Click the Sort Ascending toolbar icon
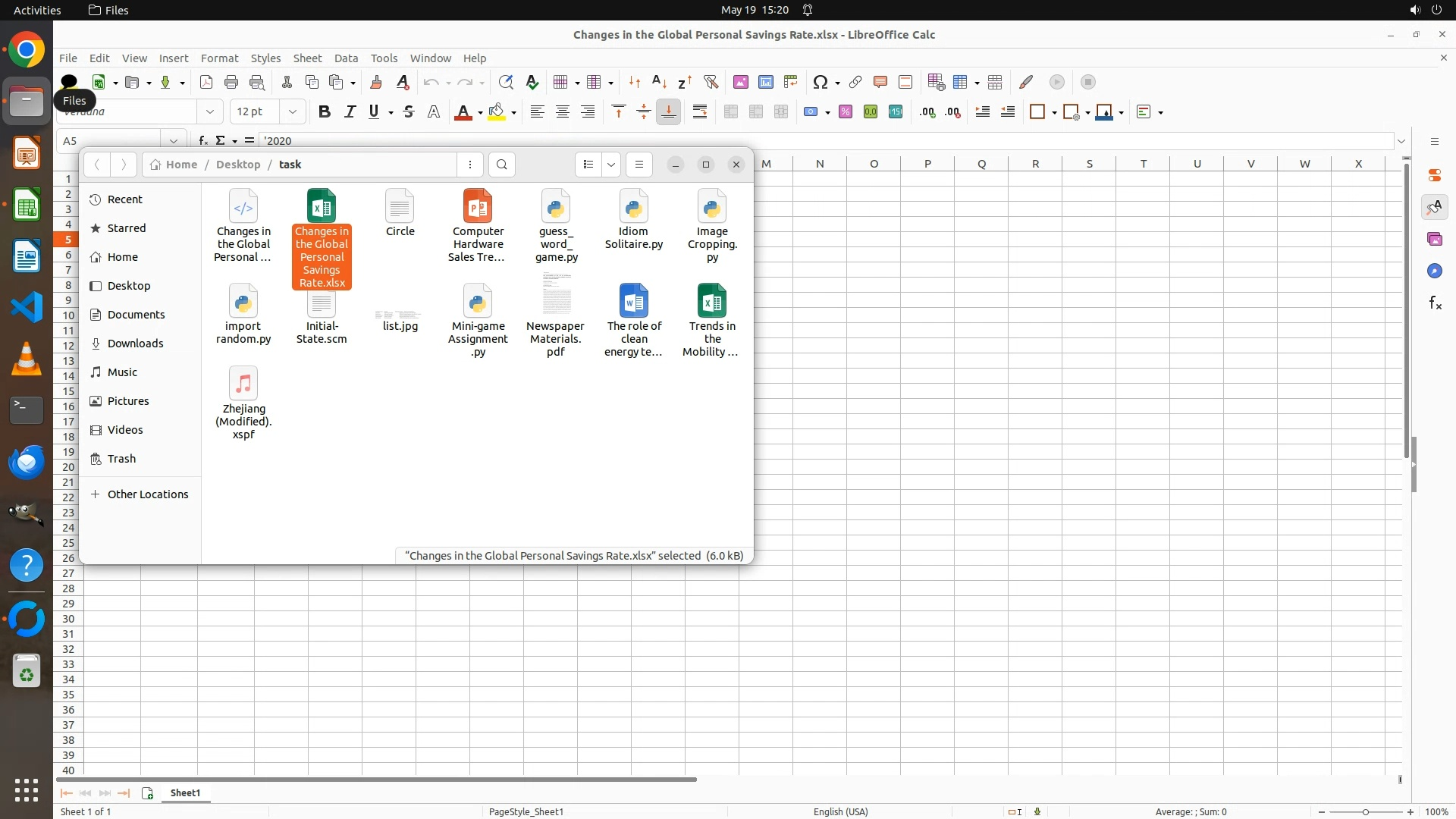1456x819 pixels. point(659,82)
